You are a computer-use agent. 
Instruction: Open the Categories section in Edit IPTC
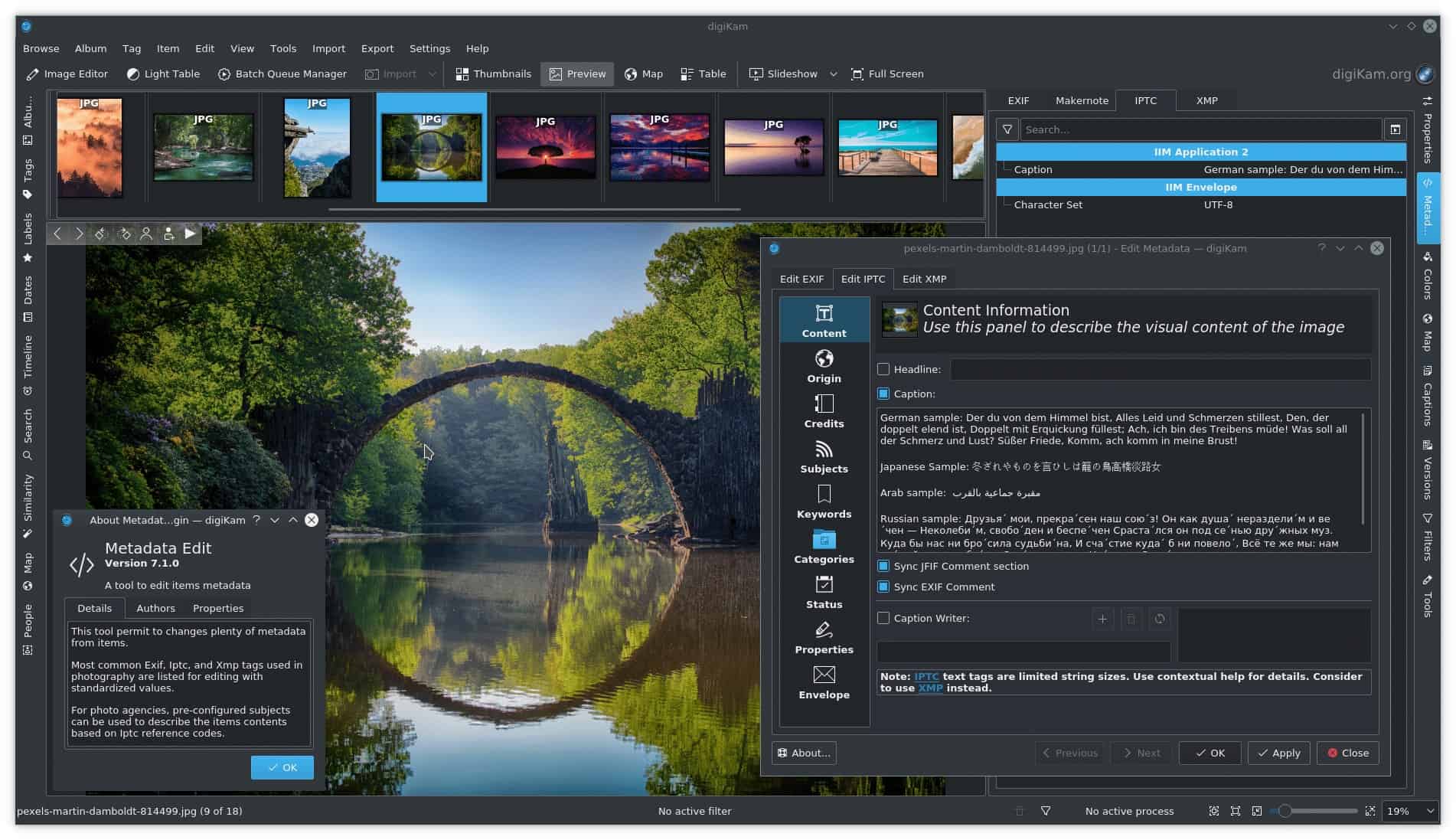tap(824, 546)
